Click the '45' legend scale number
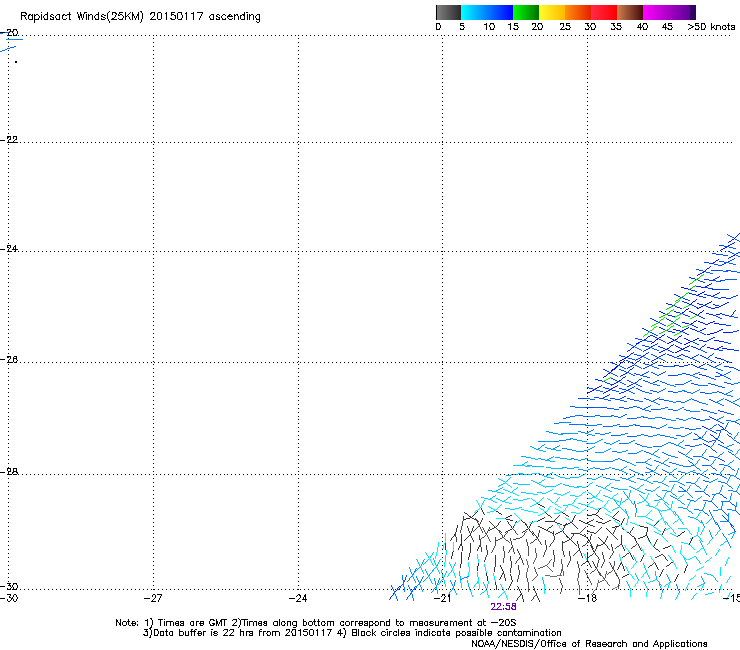The image size is (740, 650). [x=667, y=27]
